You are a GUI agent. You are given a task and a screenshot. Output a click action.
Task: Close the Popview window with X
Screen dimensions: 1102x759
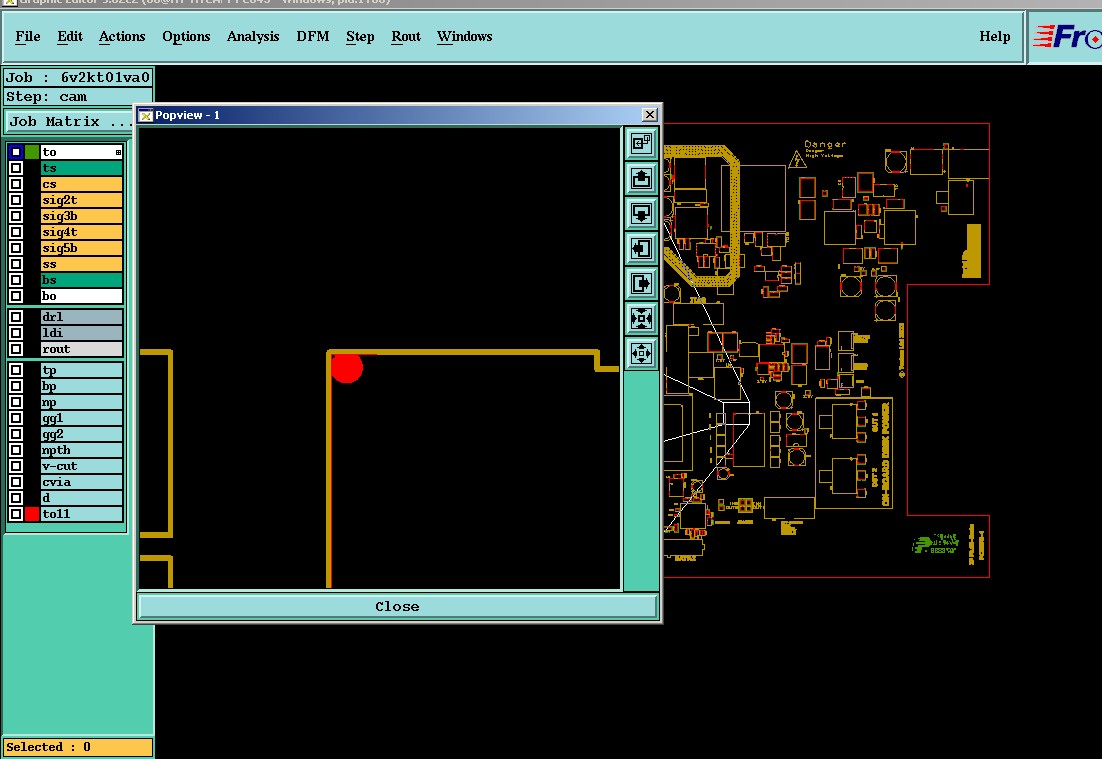[x=649, y=115]
